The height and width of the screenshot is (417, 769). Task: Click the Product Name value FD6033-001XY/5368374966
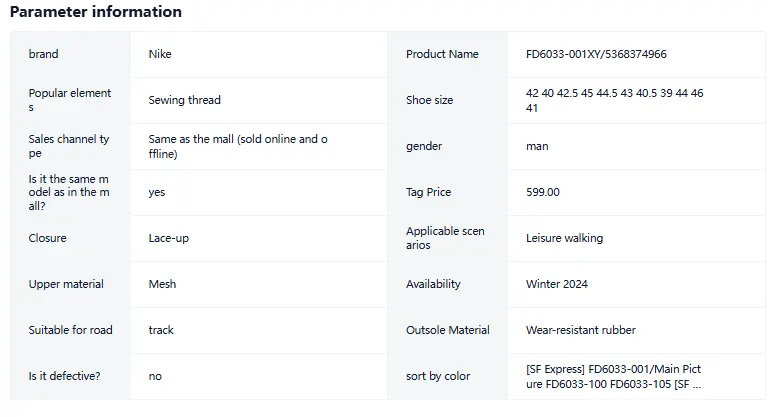click(x=596, y=54)
